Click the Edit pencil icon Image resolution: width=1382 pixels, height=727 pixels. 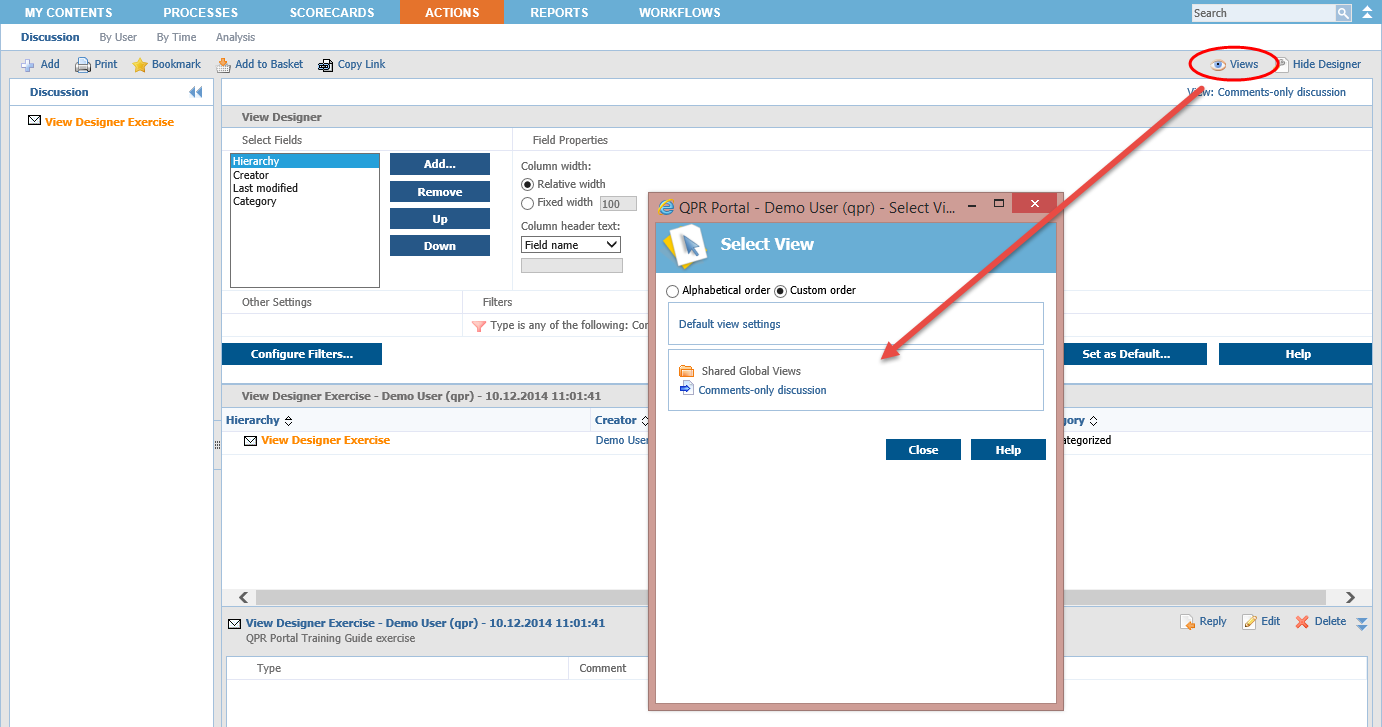(1249, 622)
